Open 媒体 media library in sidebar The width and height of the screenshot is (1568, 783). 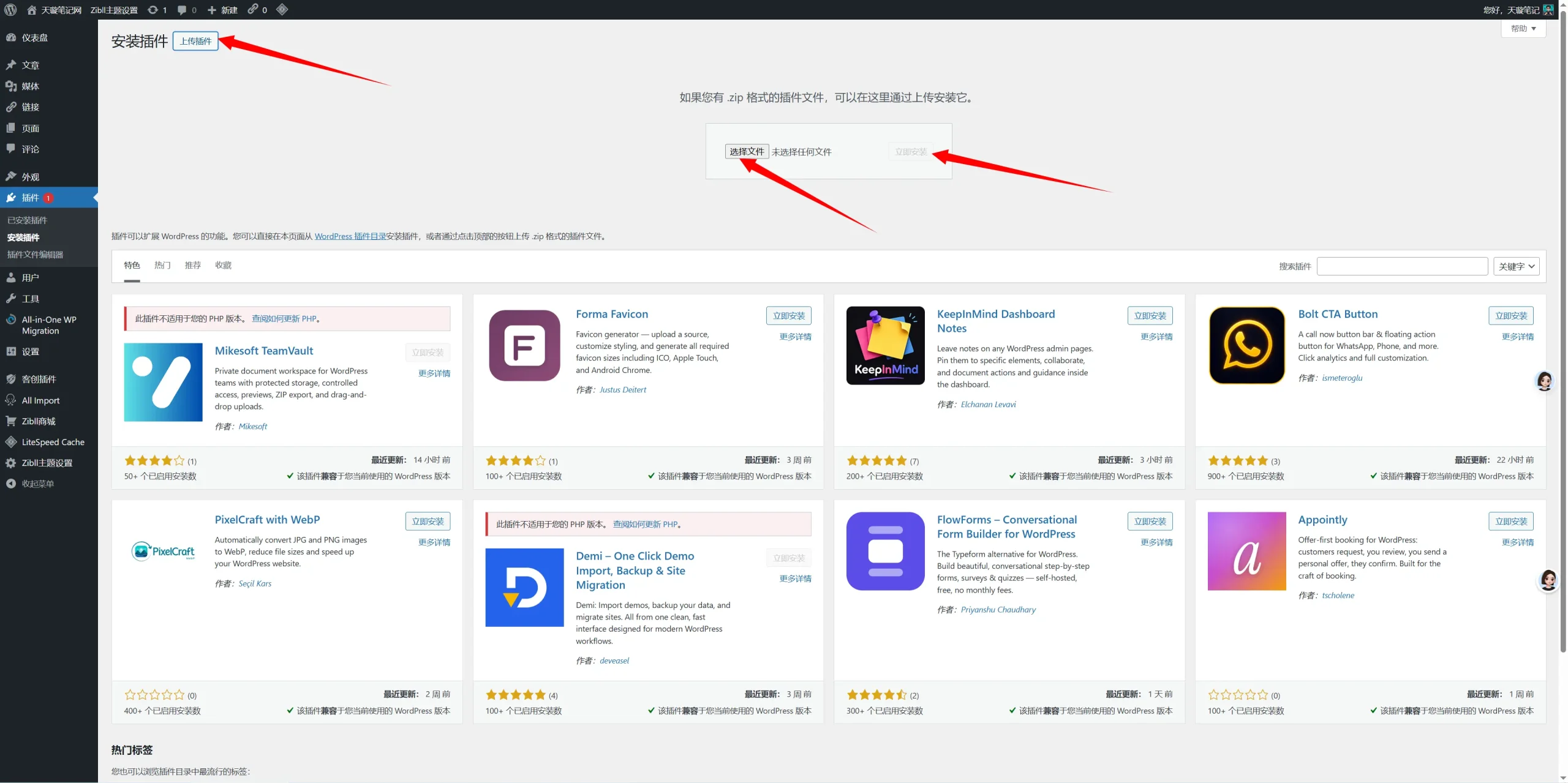pyautogui.click(x=49, y=86)
